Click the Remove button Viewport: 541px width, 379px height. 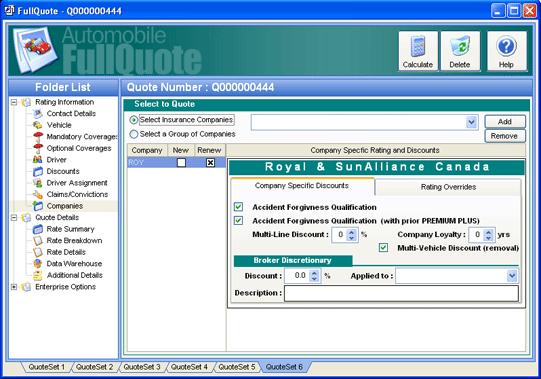click(x=505, y=136)
